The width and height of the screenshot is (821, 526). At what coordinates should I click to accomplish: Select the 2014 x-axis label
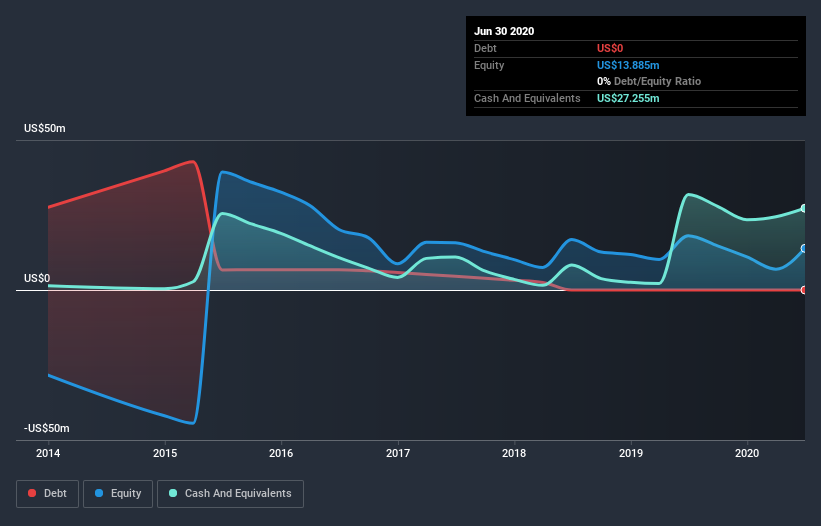tap(48, 453)
